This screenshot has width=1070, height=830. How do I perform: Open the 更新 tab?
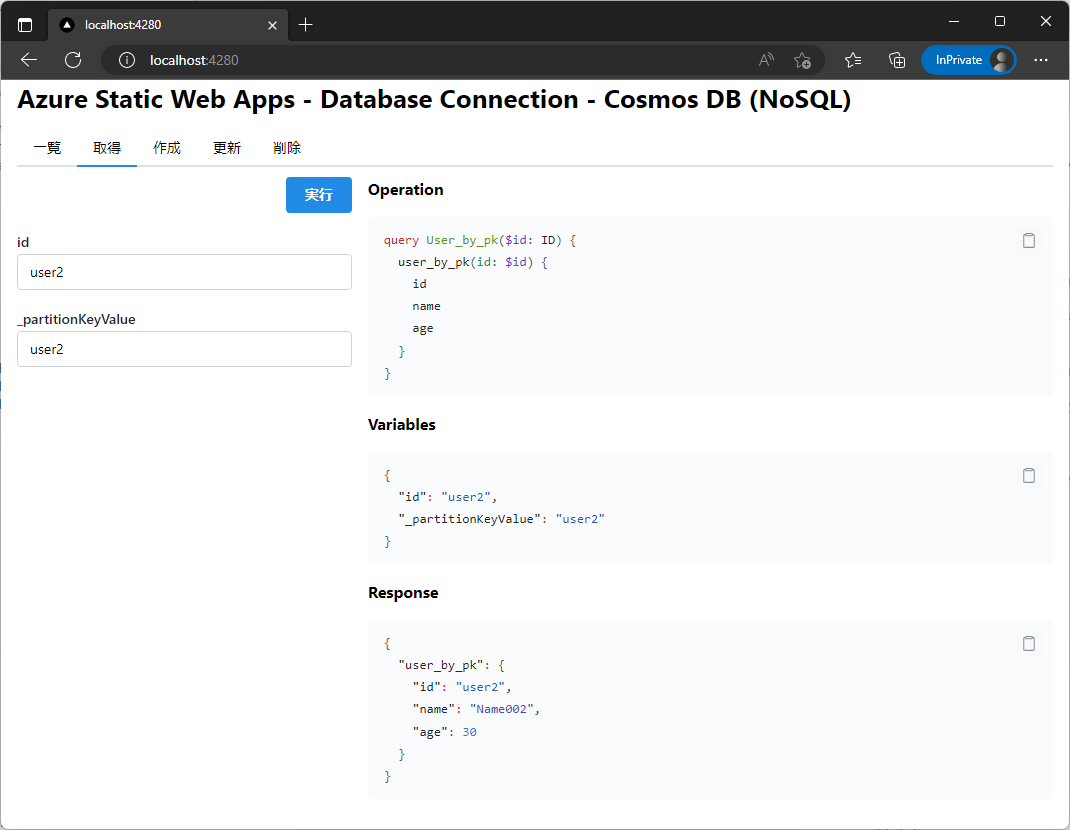227,148
